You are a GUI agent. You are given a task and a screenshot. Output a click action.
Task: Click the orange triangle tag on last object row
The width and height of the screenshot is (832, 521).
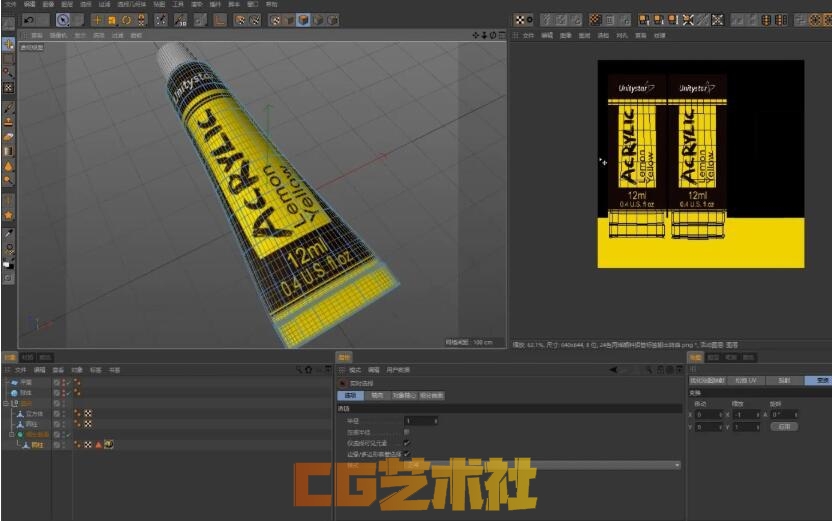point(98,445)
